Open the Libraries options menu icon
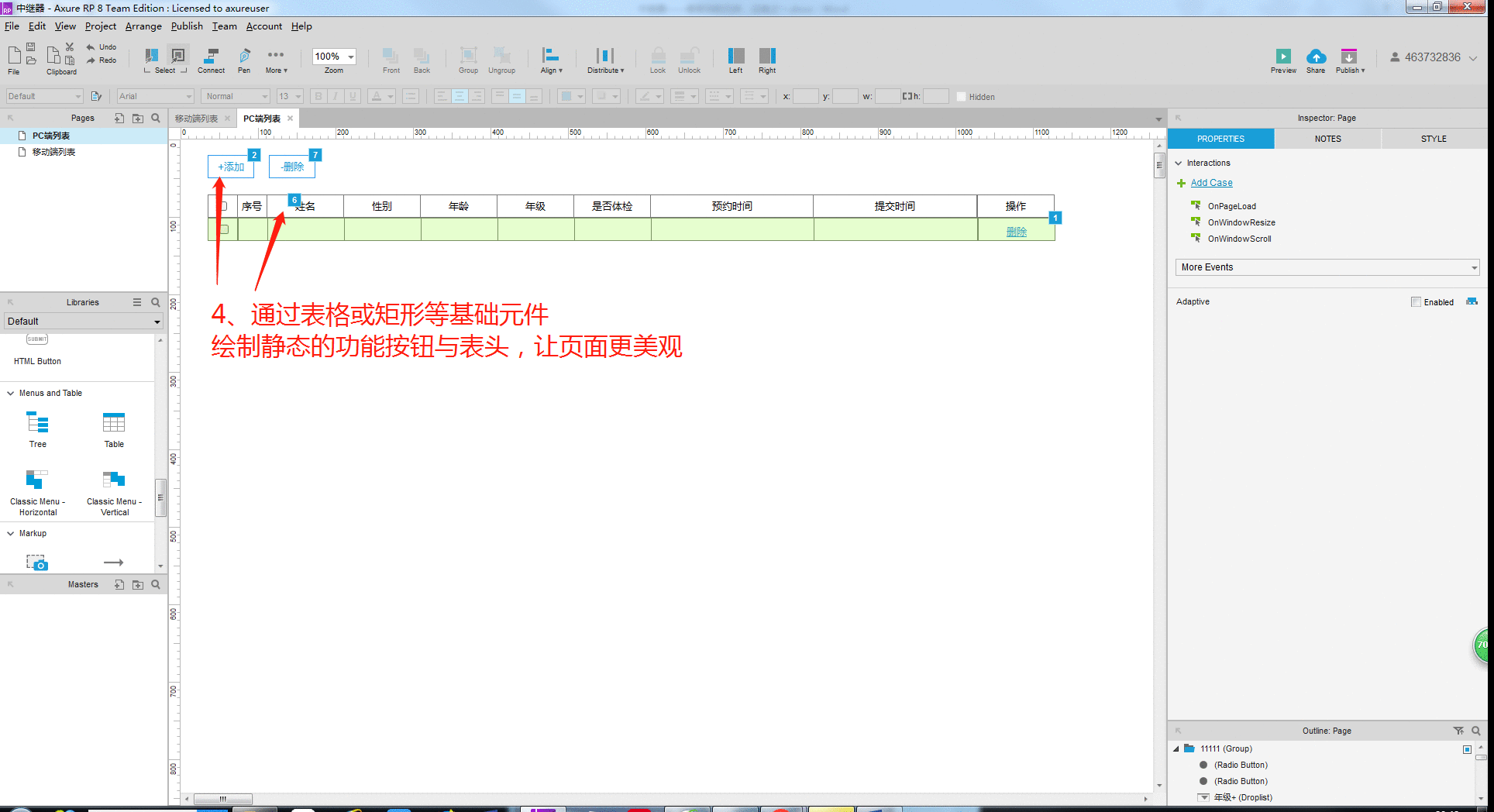This screenshot has height=812, width=1494. click(x=137, y=302)
